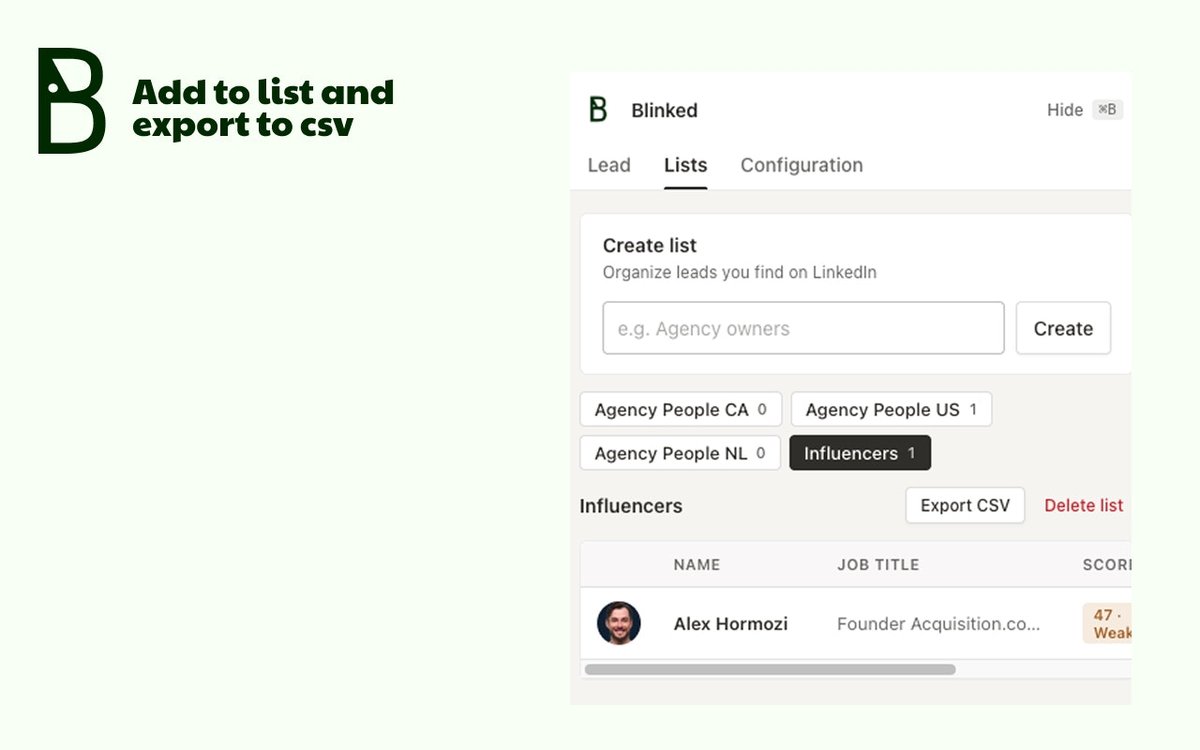1200x750 pixels.
Task: Go to the Configuration tab
Action: tap(801, 165)
